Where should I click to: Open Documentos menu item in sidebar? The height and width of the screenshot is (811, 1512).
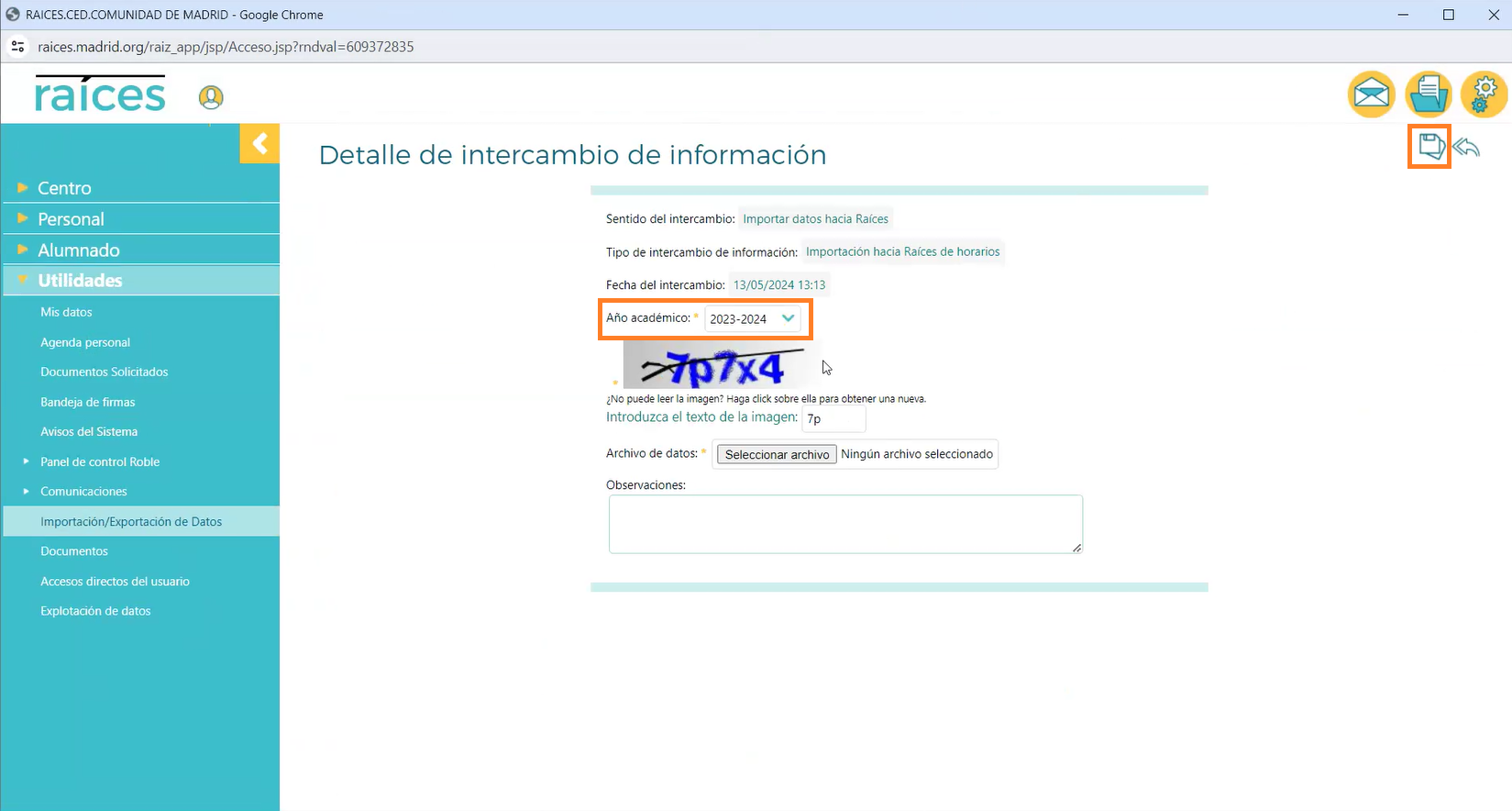(74, 551)
